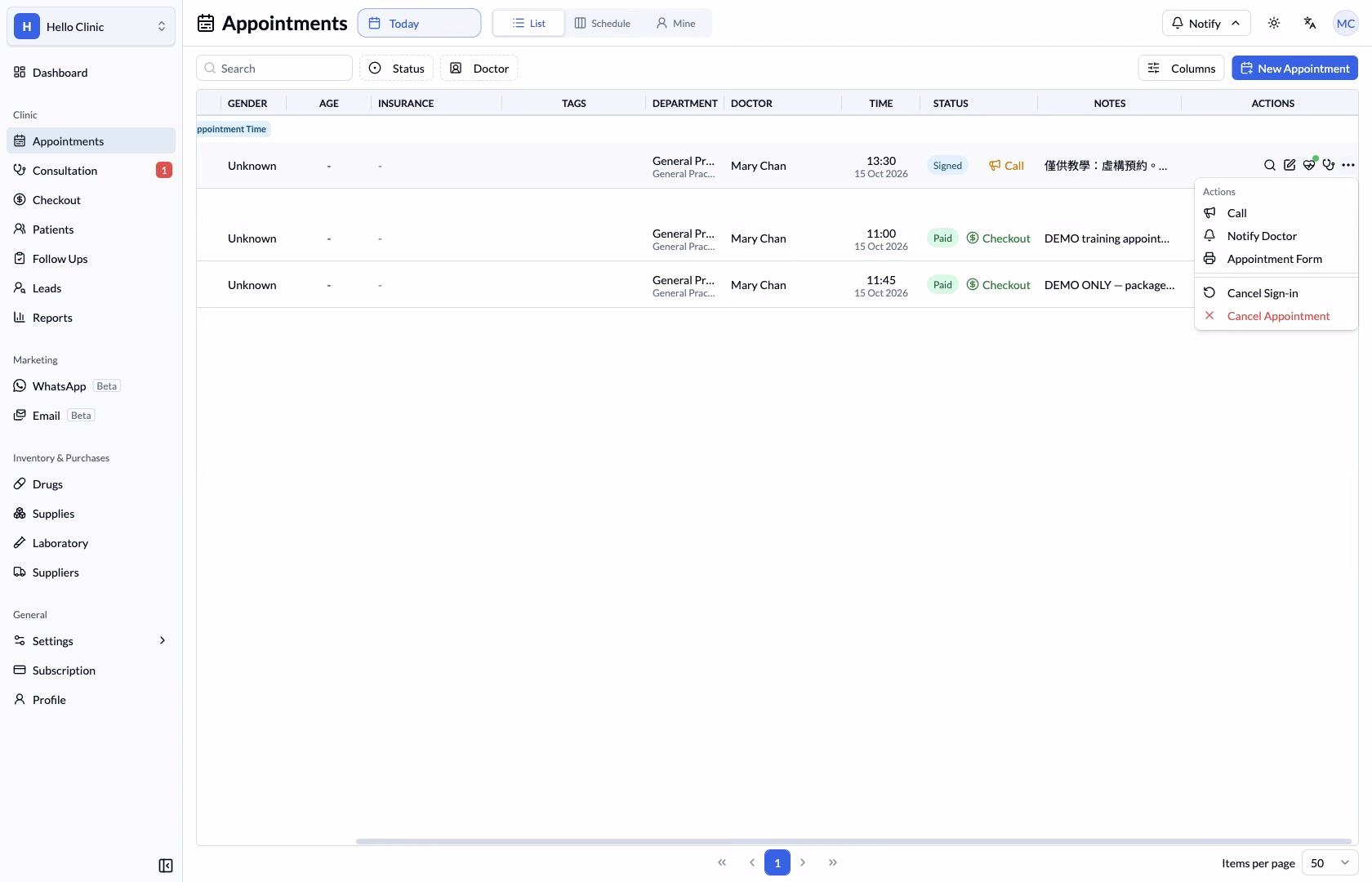1372x882 pixels.
Task: Open the Today date picker button
Action: pos(420,23)
